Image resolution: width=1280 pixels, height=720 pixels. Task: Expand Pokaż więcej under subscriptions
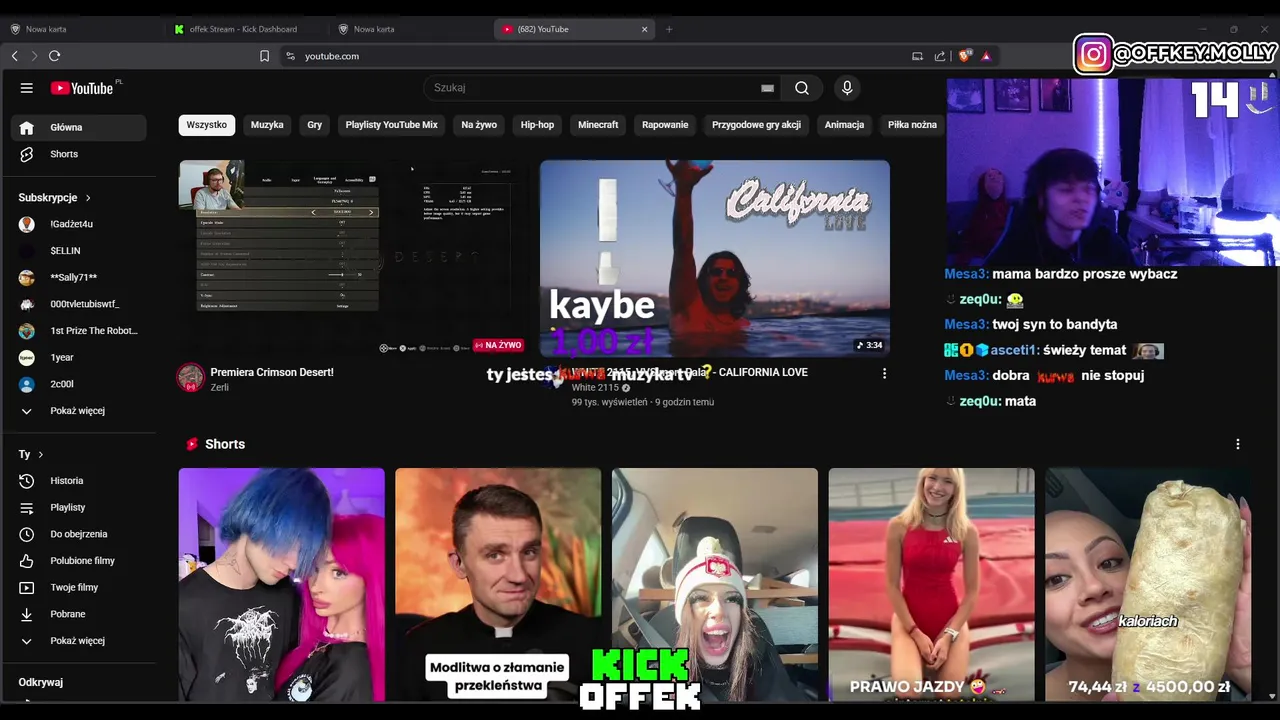78,411
